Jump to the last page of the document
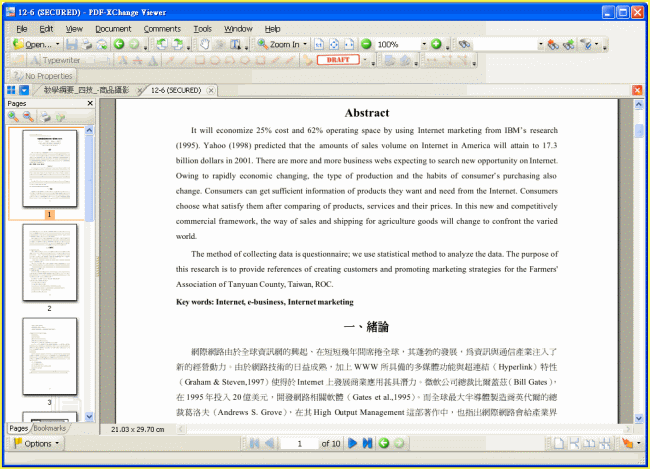The width and height of the screenshot is (650, 469). (367, 443)
